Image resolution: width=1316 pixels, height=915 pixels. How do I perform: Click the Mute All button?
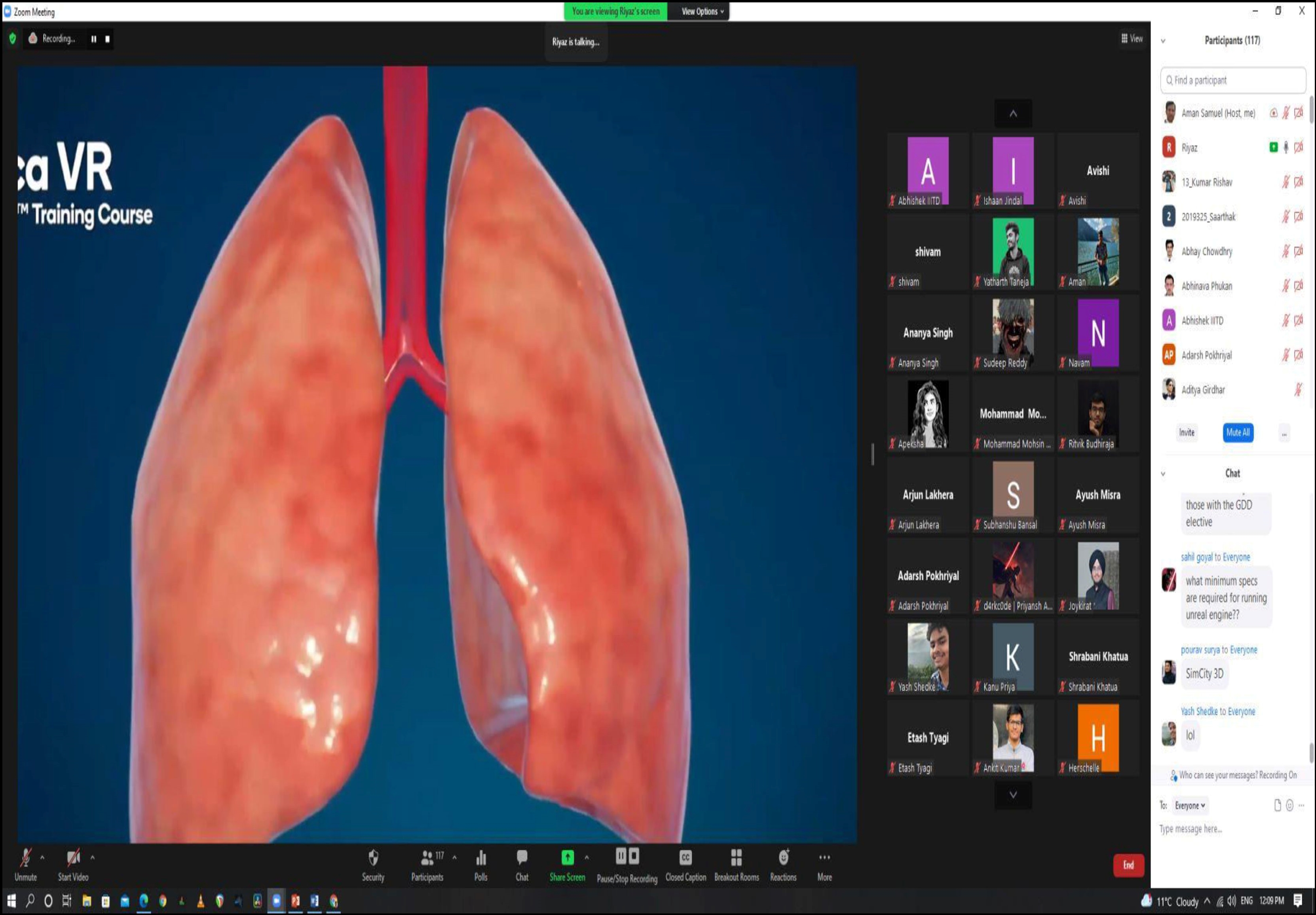1238,432
